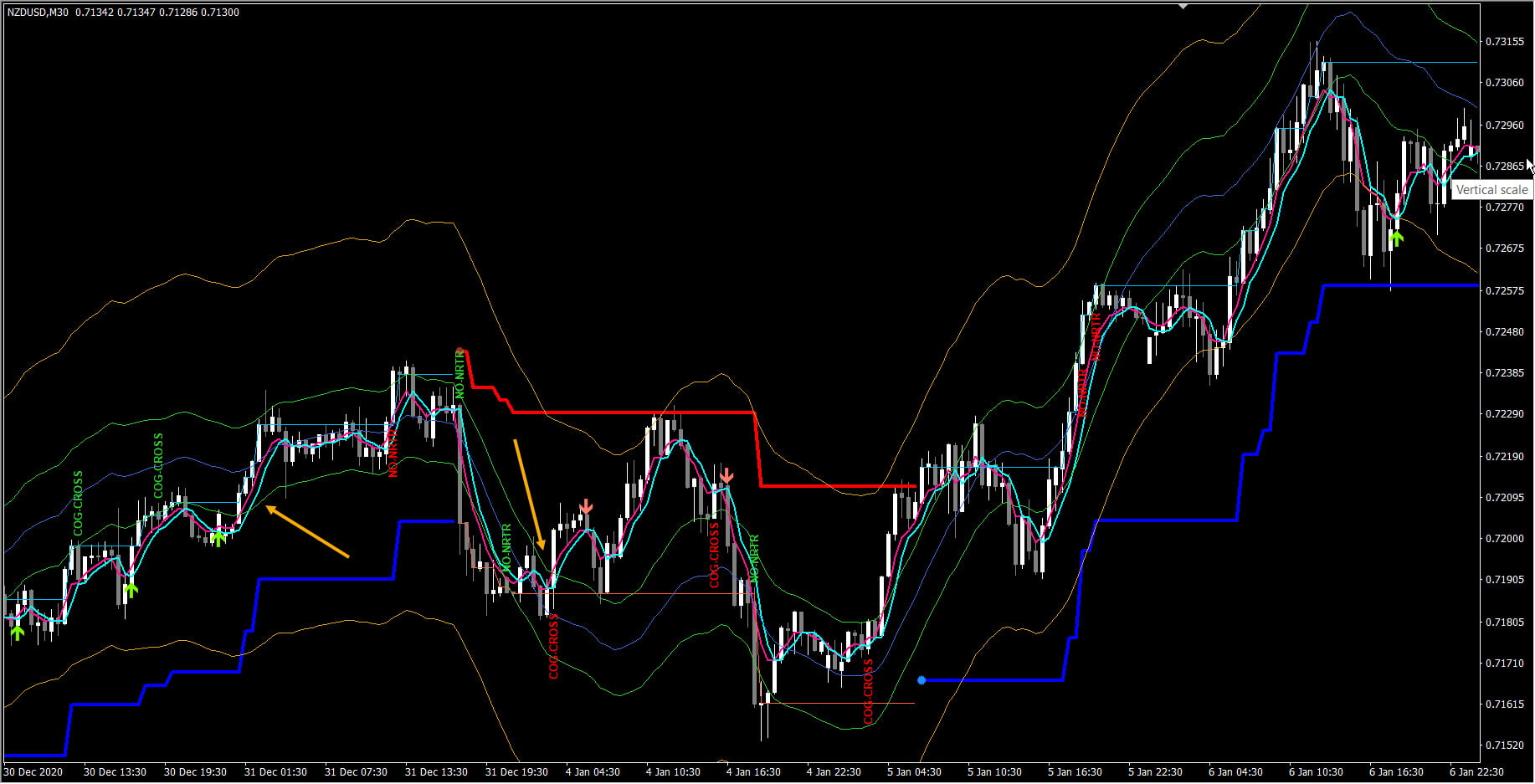Click the 6 Jan 16:30 time label

click(1396, 772)
